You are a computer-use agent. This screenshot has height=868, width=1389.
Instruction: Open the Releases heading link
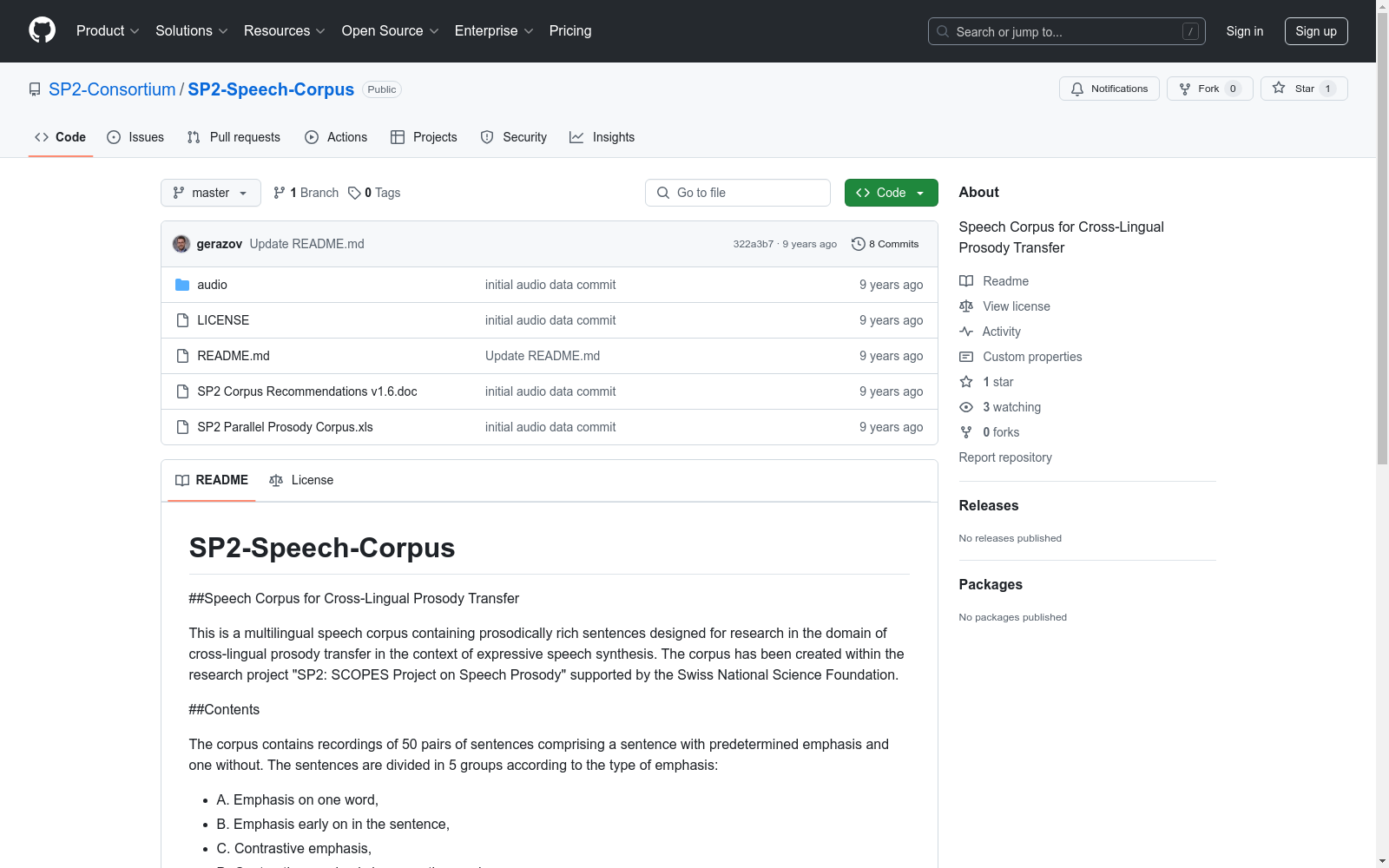pos(989,505)
